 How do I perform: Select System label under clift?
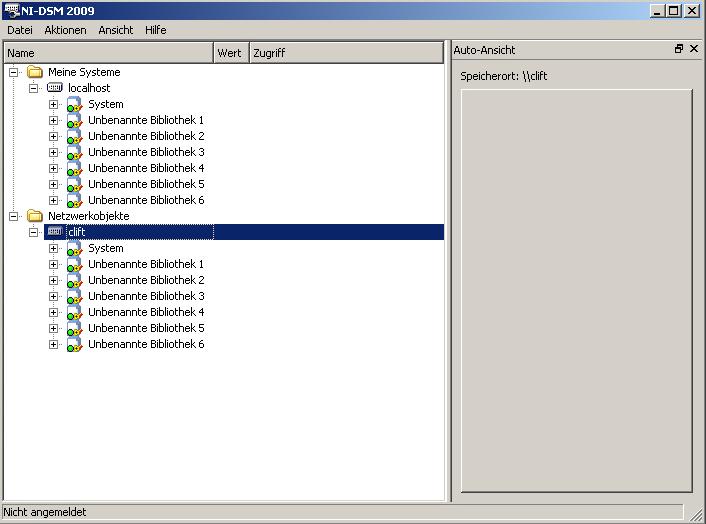(106, 248)
